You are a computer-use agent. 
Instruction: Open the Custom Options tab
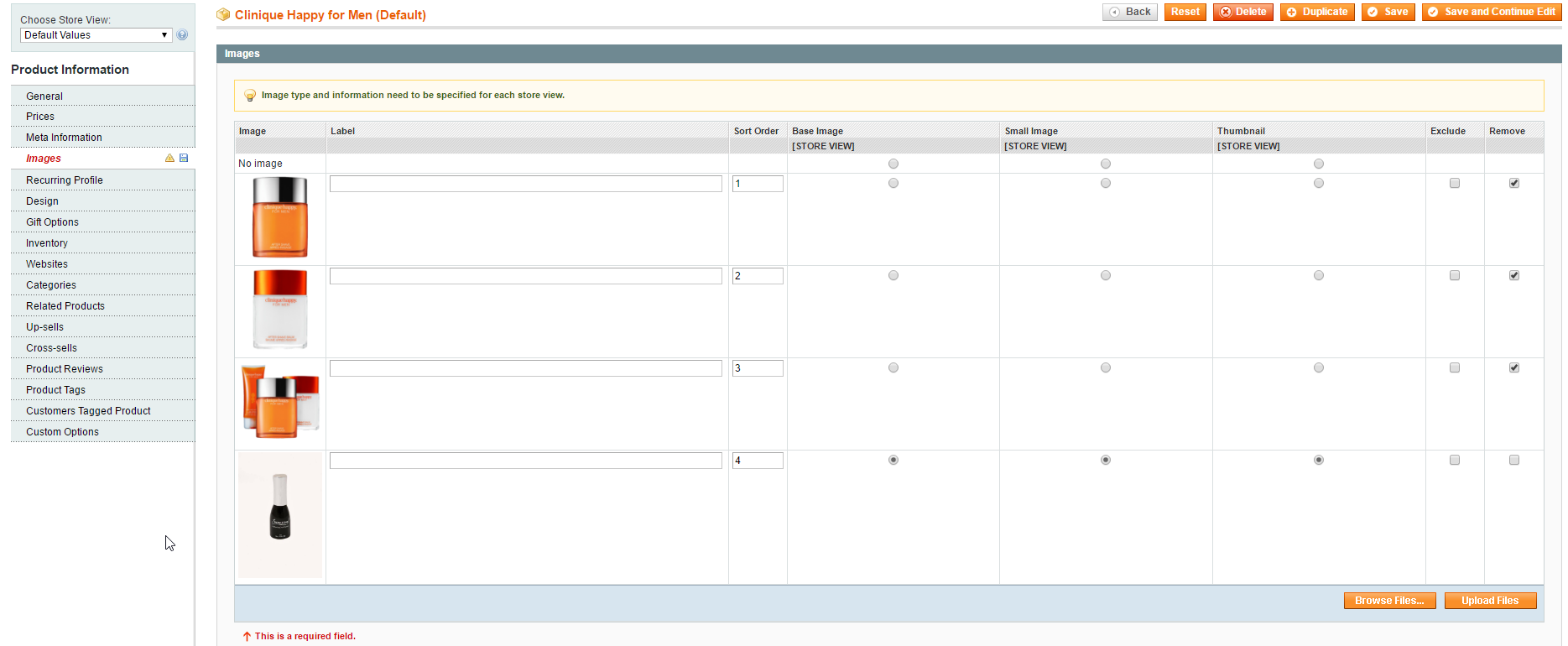click(103, 432)
